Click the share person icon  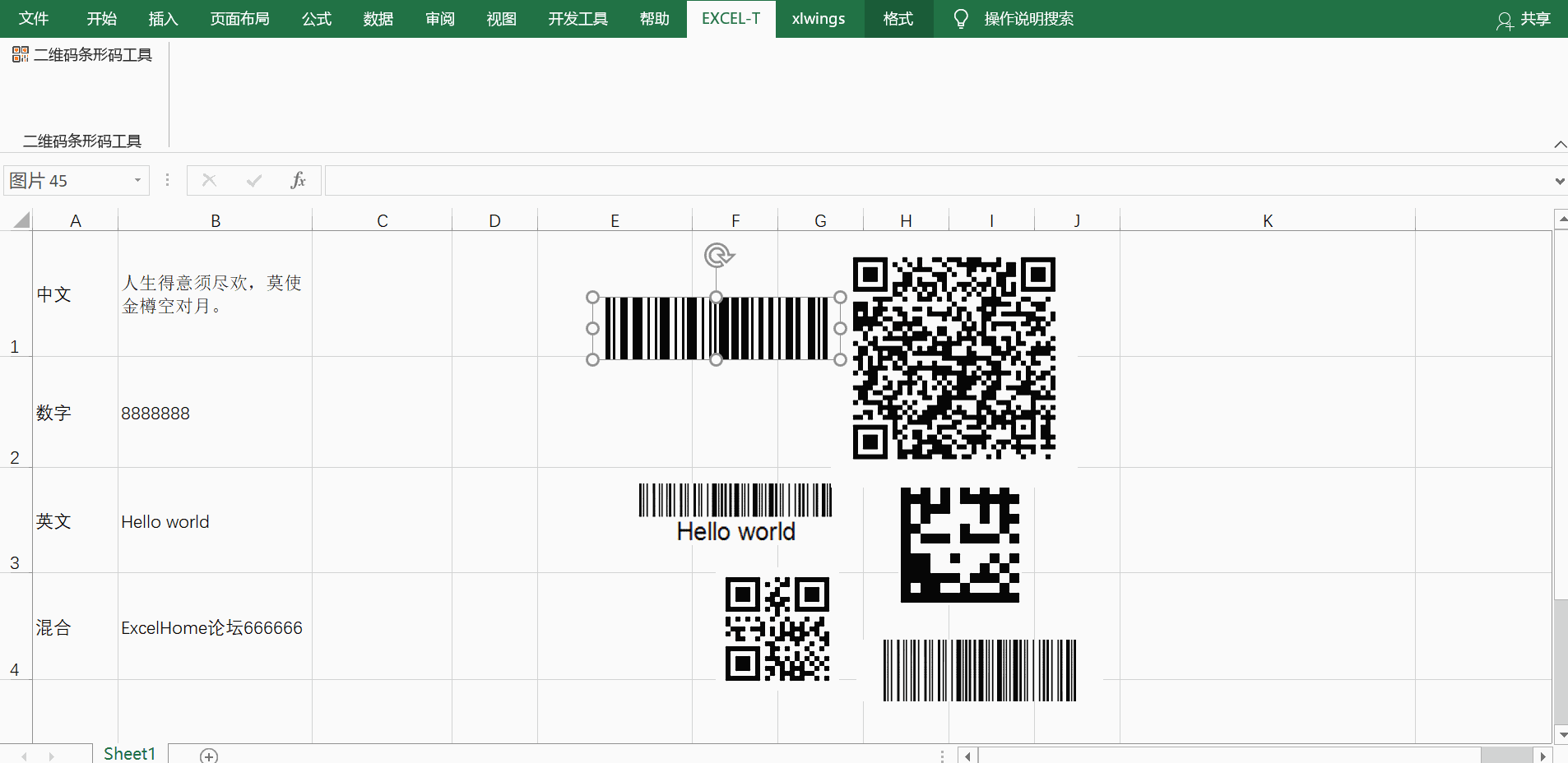point(1505,21)
